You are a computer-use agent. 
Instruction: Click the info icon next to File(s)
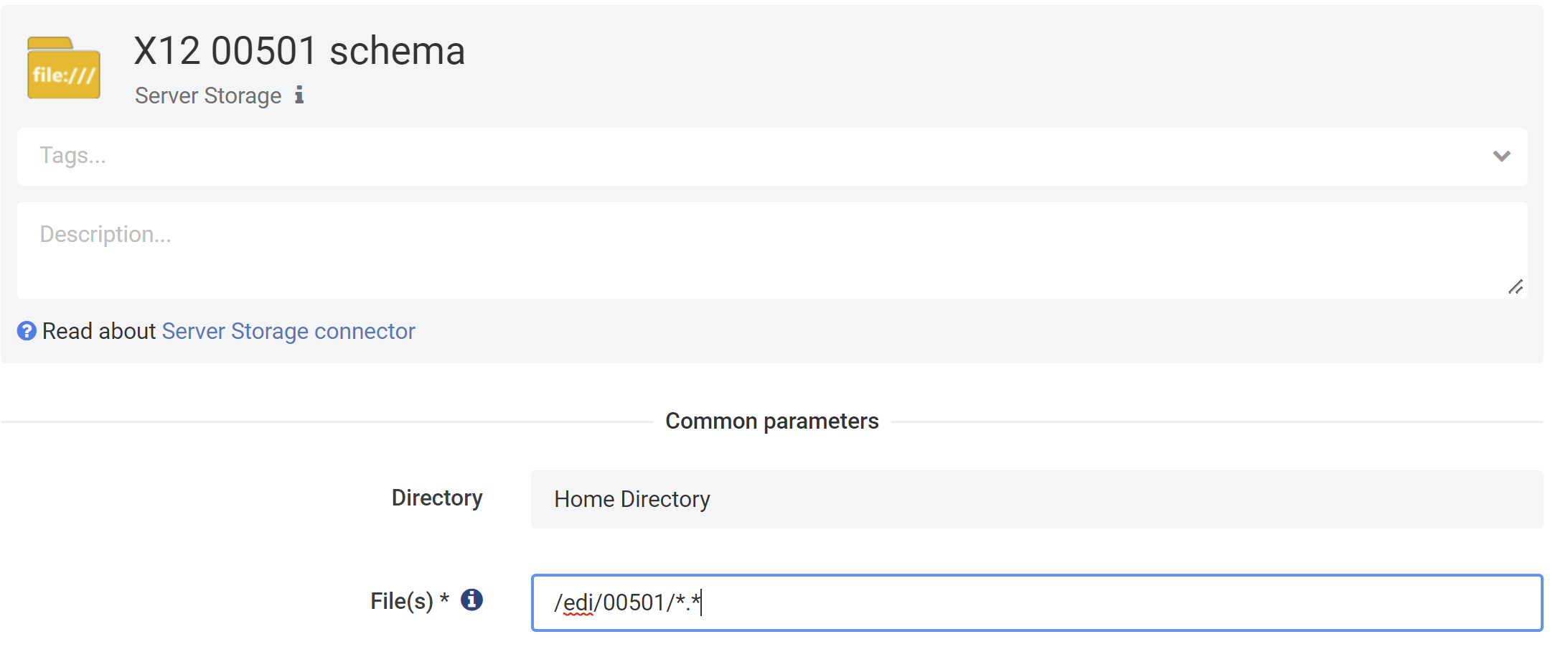click(x=471, y=600)
